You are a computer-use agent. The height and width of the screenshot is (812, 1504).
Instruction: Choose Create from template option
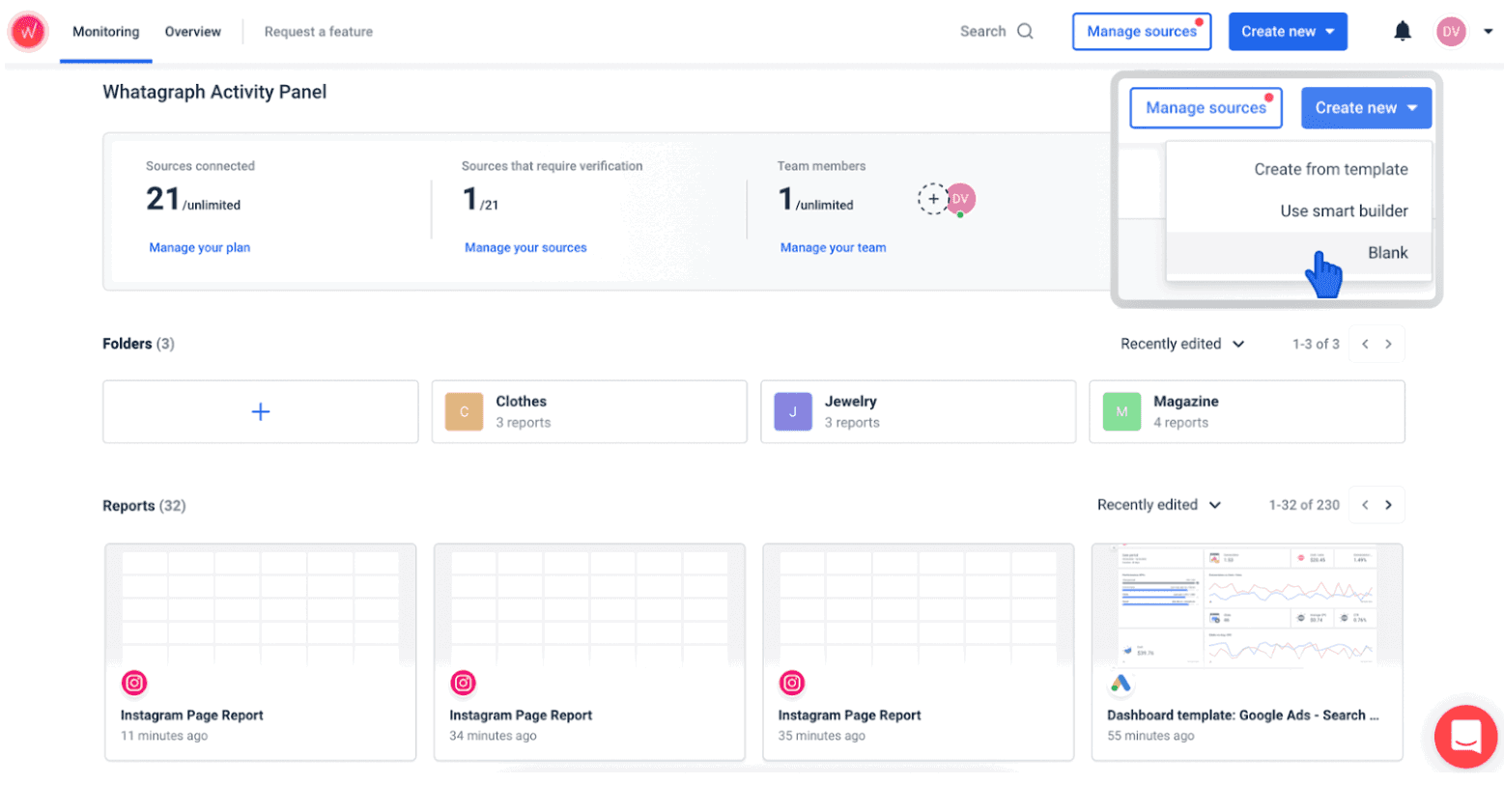[x=1330, y=170]
